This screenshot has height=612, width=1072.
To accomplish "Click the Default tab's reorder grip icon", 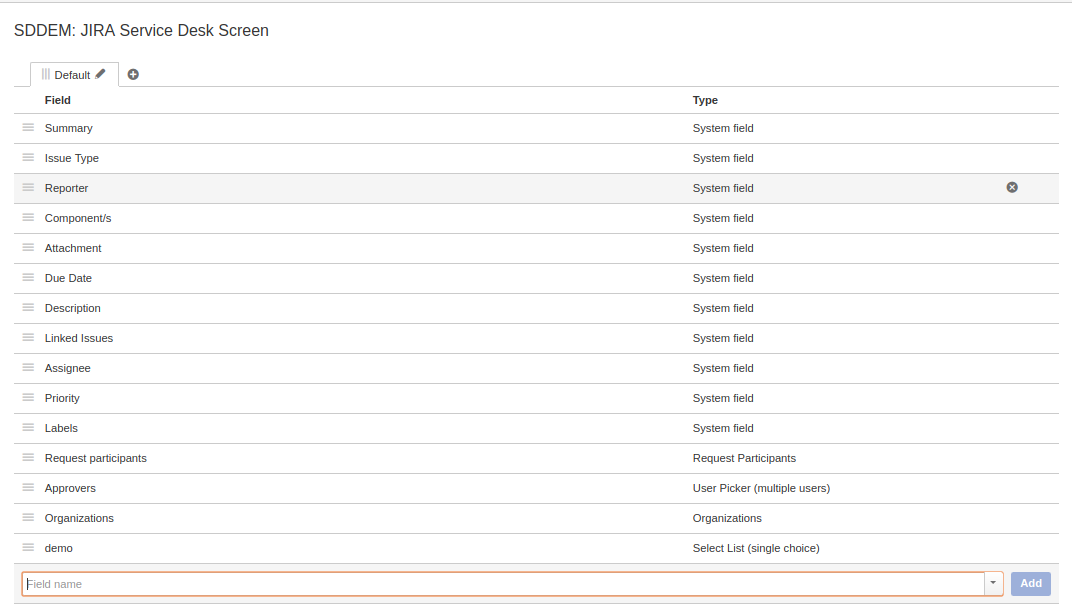I will click(x=45, y=75).
